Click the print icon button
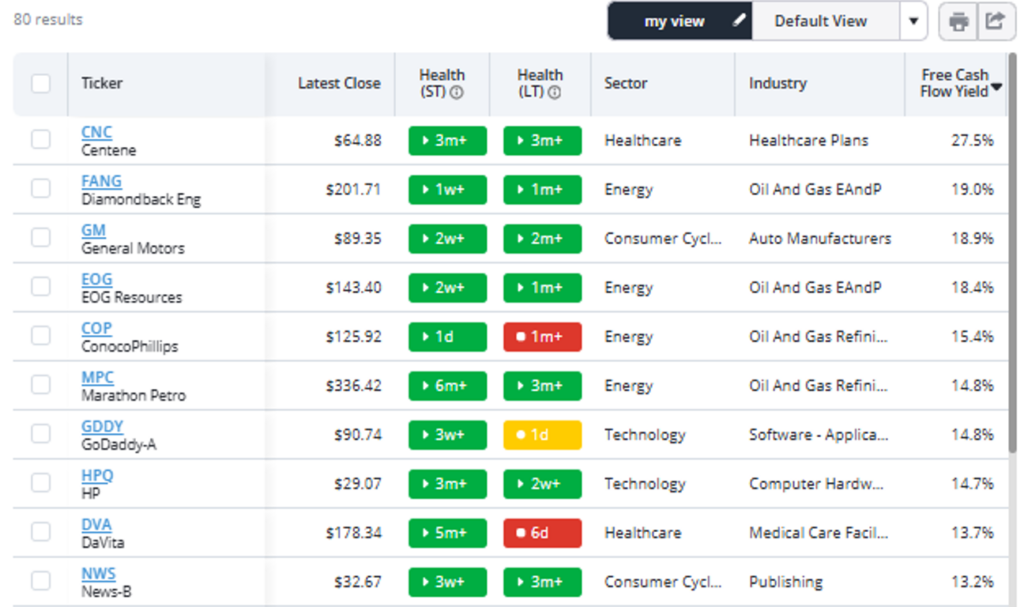The width and height of the screenshot is (1024, 607). pos(958,22)
